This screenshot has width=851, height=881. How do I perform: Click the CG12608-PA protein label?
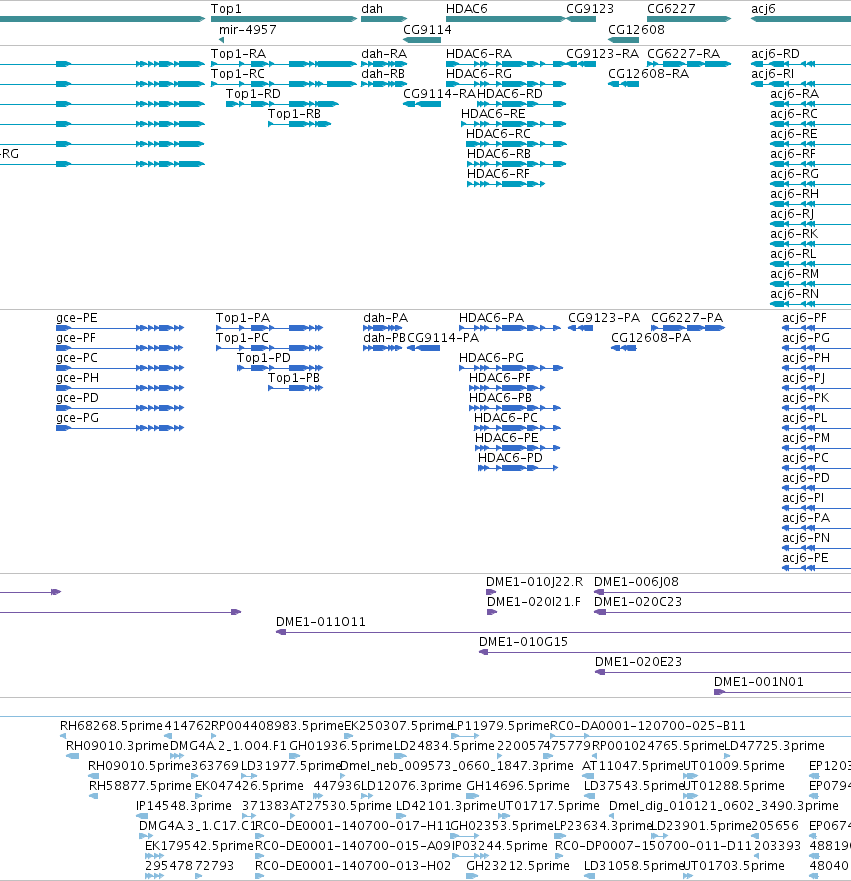(x=651, y=338)
